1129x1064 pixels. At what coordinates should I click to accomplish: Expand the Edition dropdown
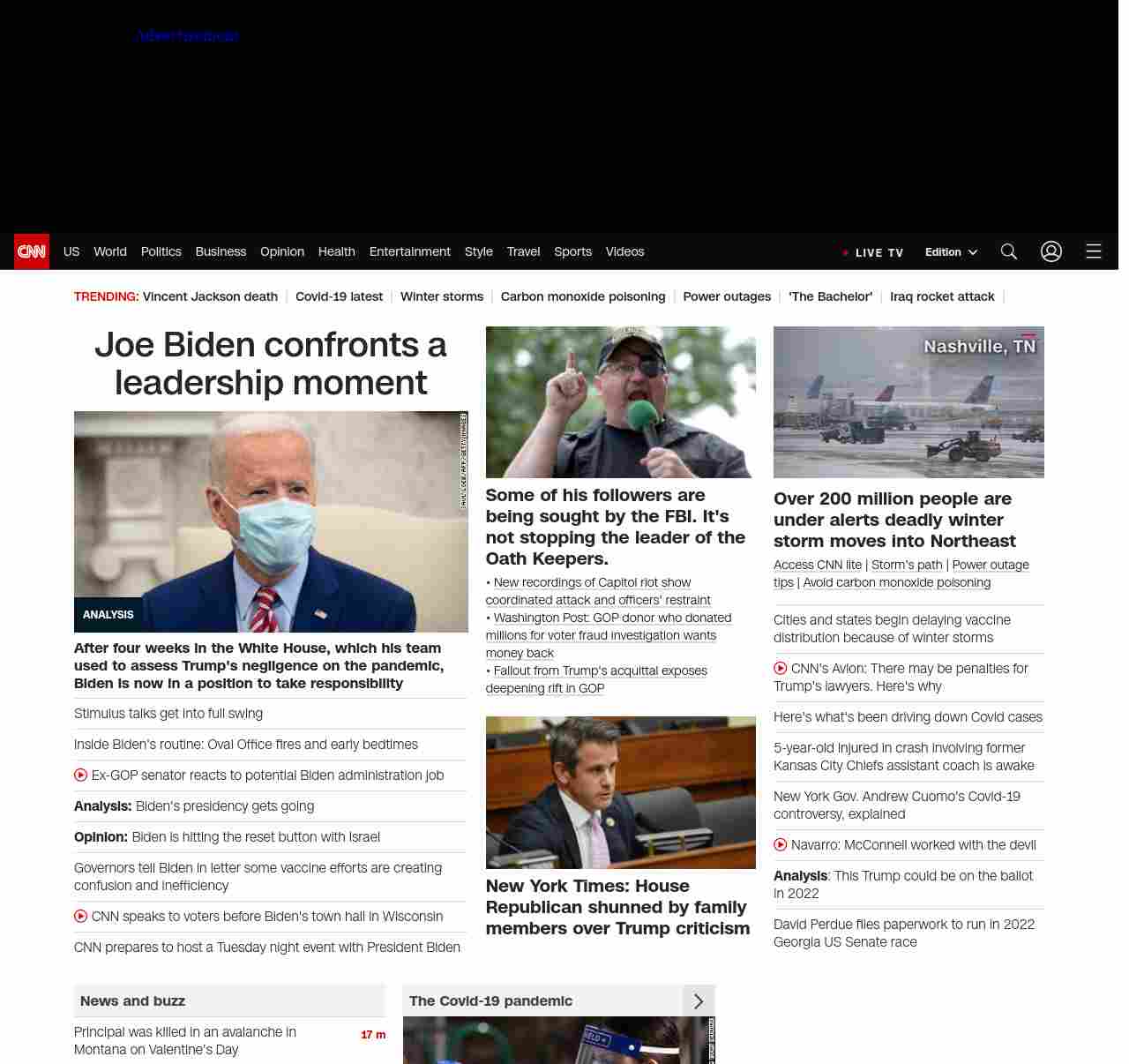[951, 252]
